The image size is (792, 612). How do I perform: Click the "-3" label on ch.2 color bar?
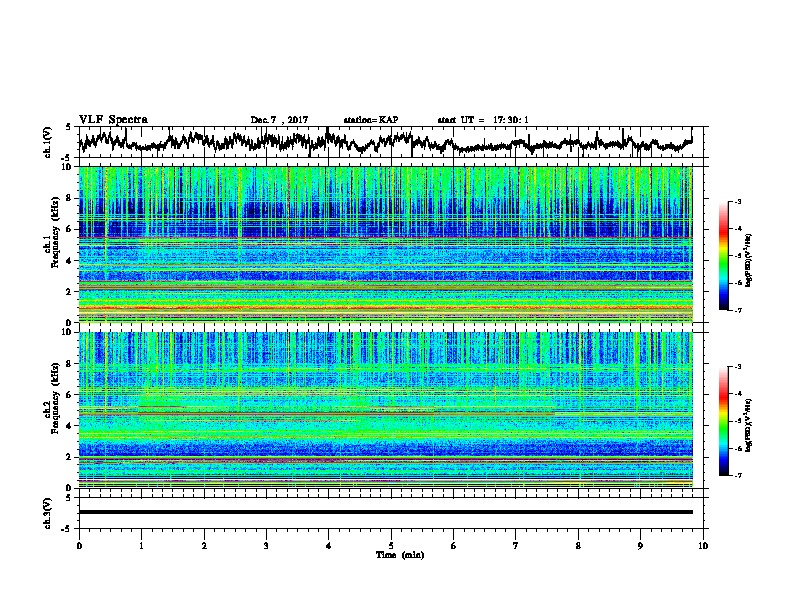tap(737, 367)
